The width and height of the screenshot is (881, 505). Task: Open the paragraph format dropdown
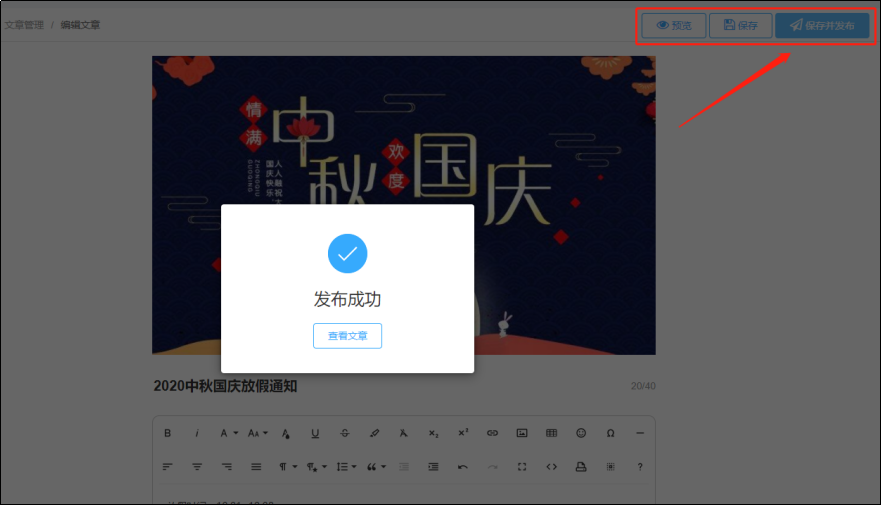(x=288, y=467)
